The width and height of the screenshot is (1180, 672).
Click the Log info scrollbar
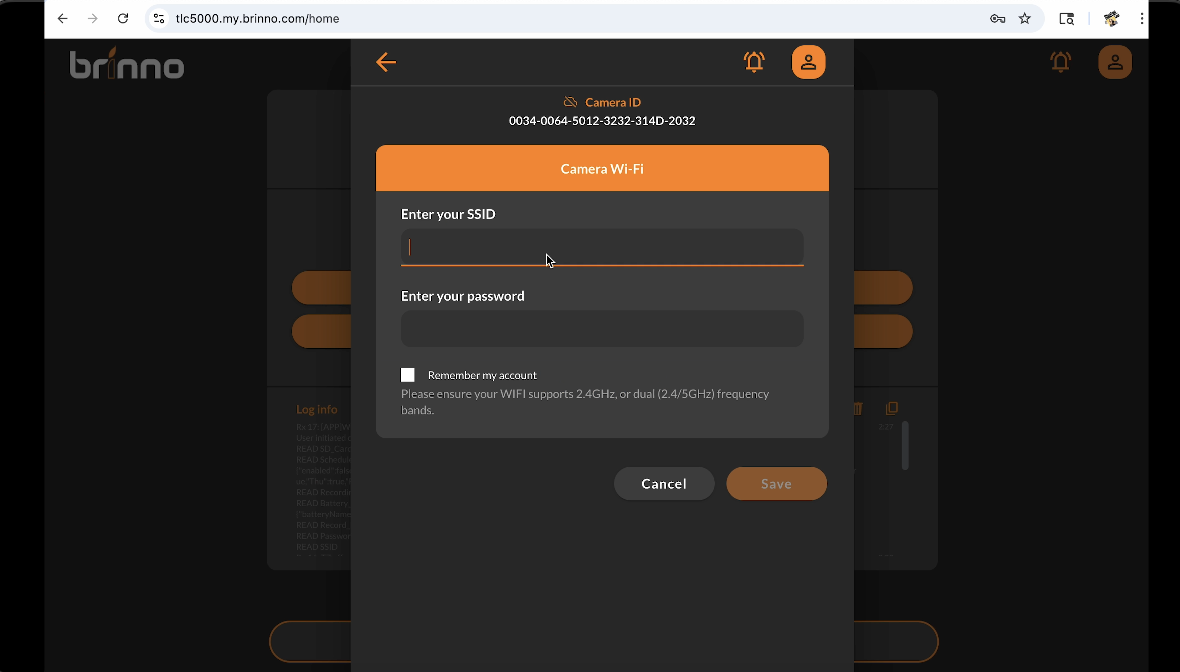click(x=905, y=445)
